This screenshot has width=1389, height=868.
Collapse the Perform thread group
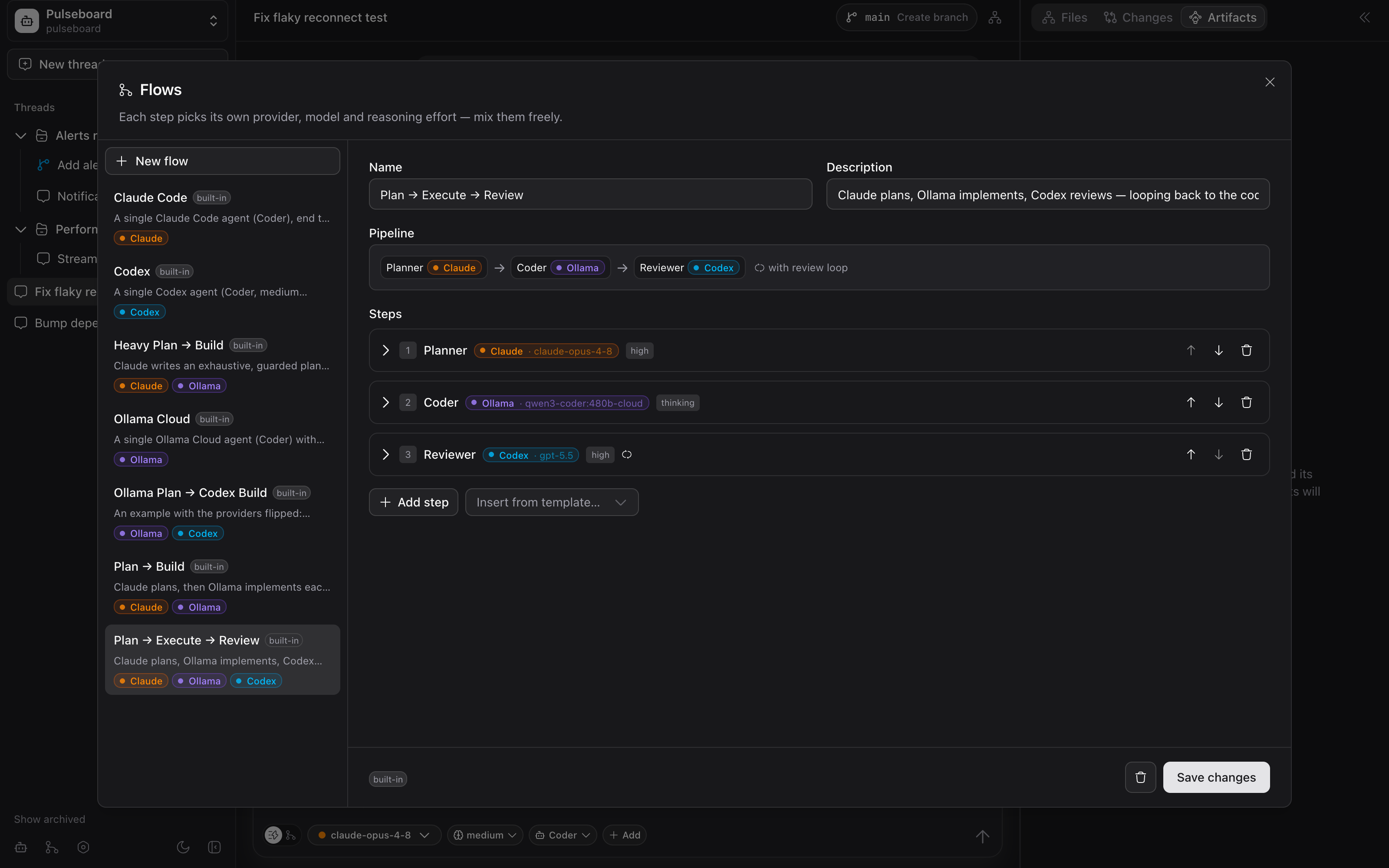(21, 229)
